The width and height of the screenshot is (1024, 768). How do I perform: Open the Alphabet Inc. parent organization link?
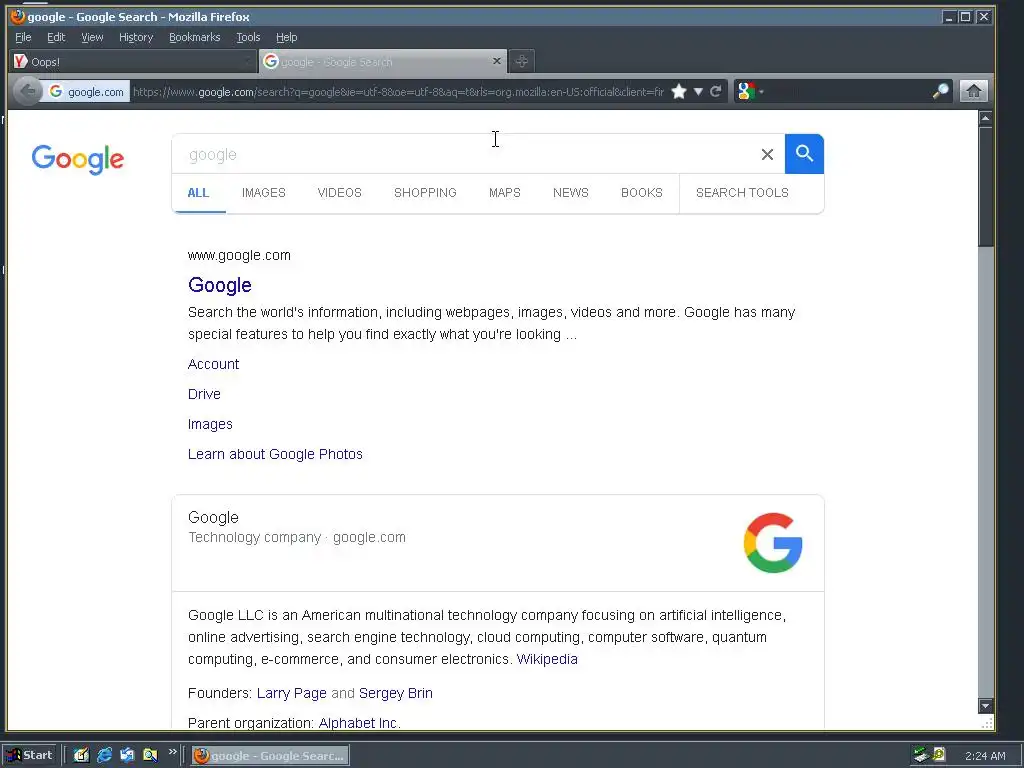pyautogui.click(x=359, y=723)
